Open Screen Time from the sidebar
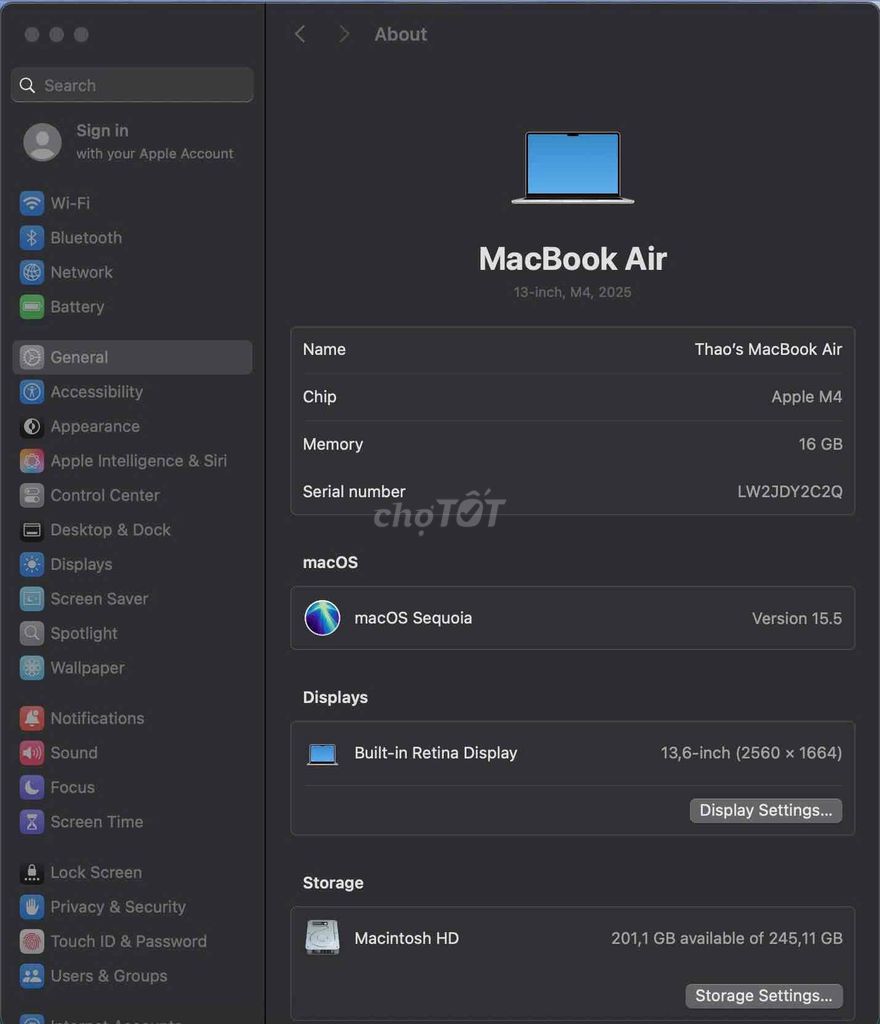 (31, 822)
